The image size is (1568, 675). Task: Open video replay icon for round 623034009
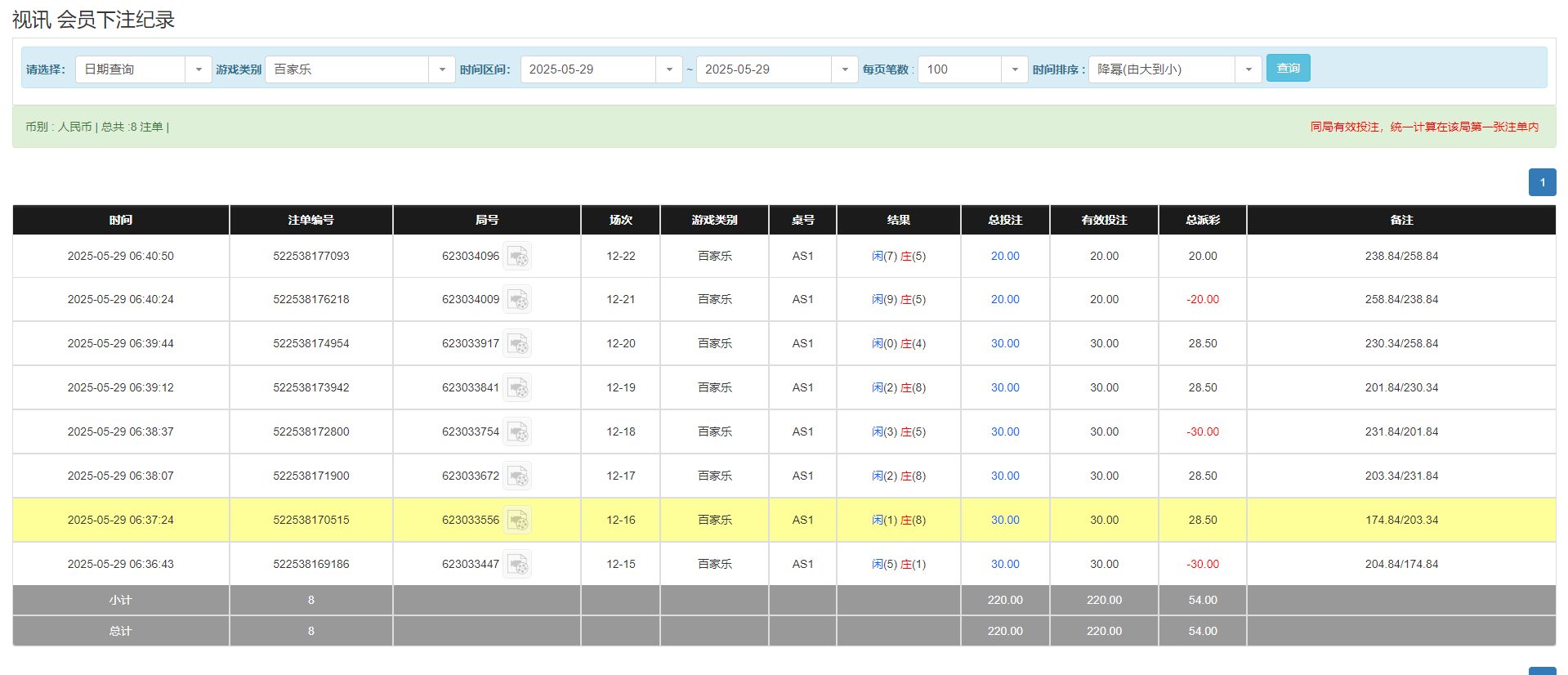tap(517, 300)
